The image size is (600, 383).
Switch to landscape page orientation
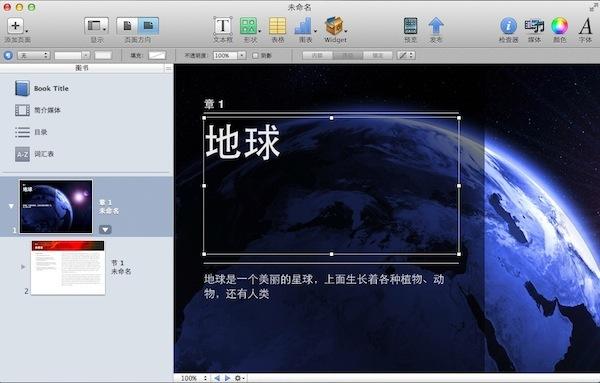tap(148, 26)
